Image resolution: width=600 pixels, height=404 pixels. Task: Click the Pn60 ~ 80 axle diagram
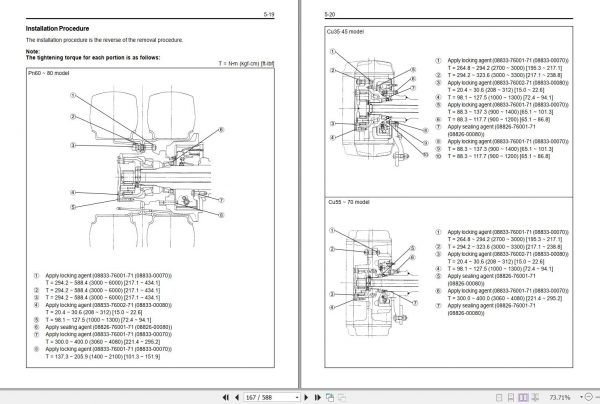click(147, 168)
